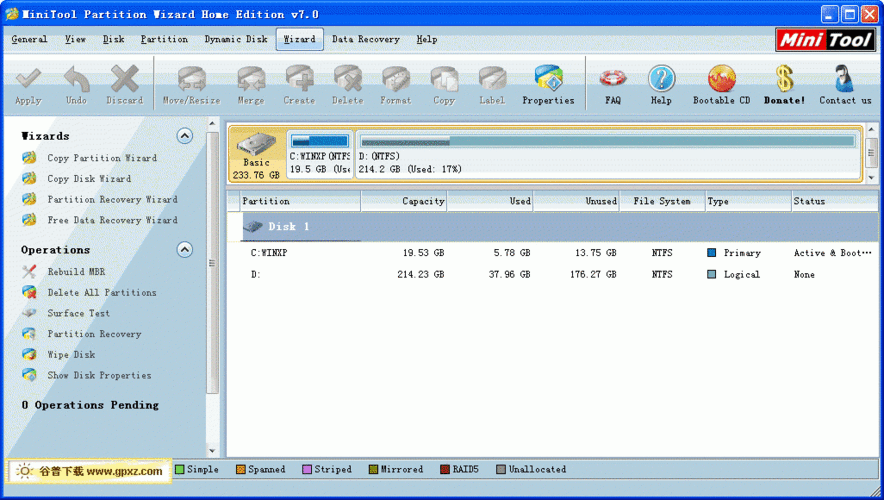Click the Primary type blue swatch
Screen dimensions: 884x500
point(711,253)
